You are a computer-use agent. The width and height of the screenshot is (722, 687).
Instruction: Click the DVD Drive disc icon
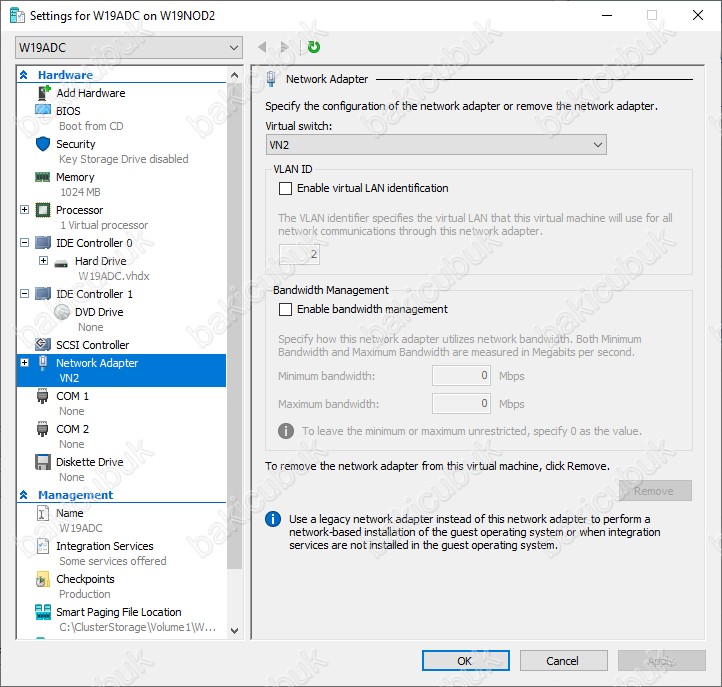point(62,312)
